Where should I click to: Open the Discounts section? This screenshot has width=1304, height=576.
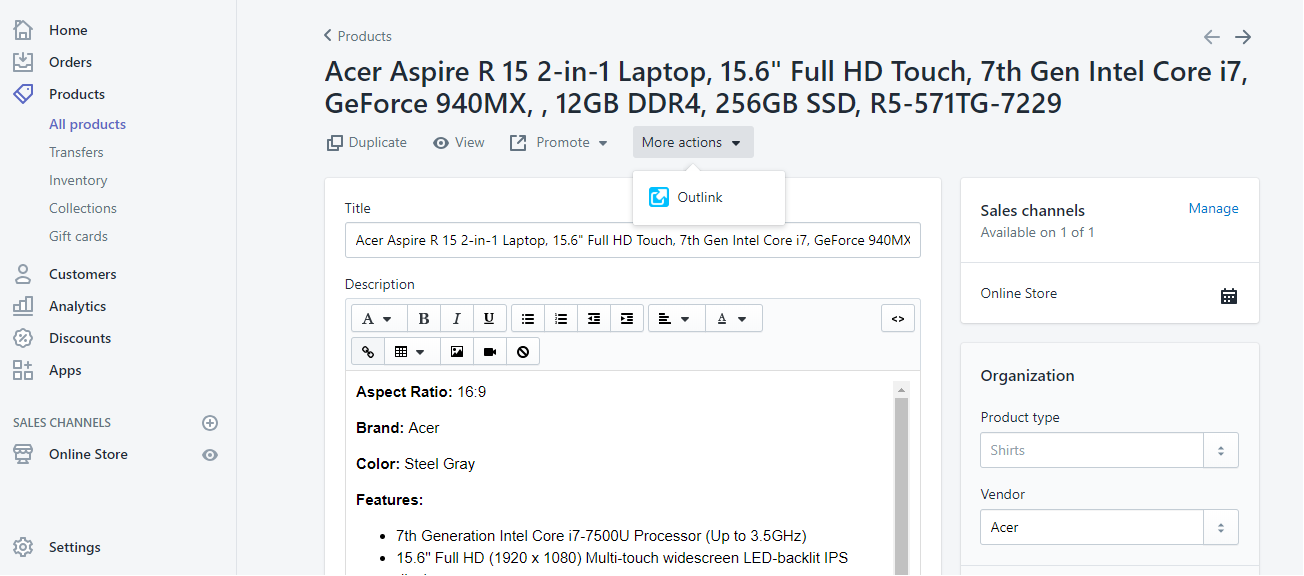(x=80, y=338)
